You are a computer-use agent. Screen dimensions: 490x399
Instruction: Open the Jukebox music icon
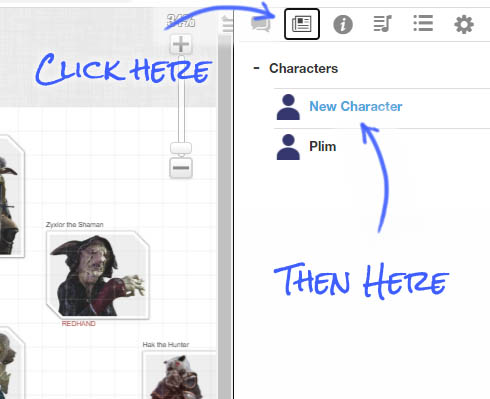click(383, 24)
